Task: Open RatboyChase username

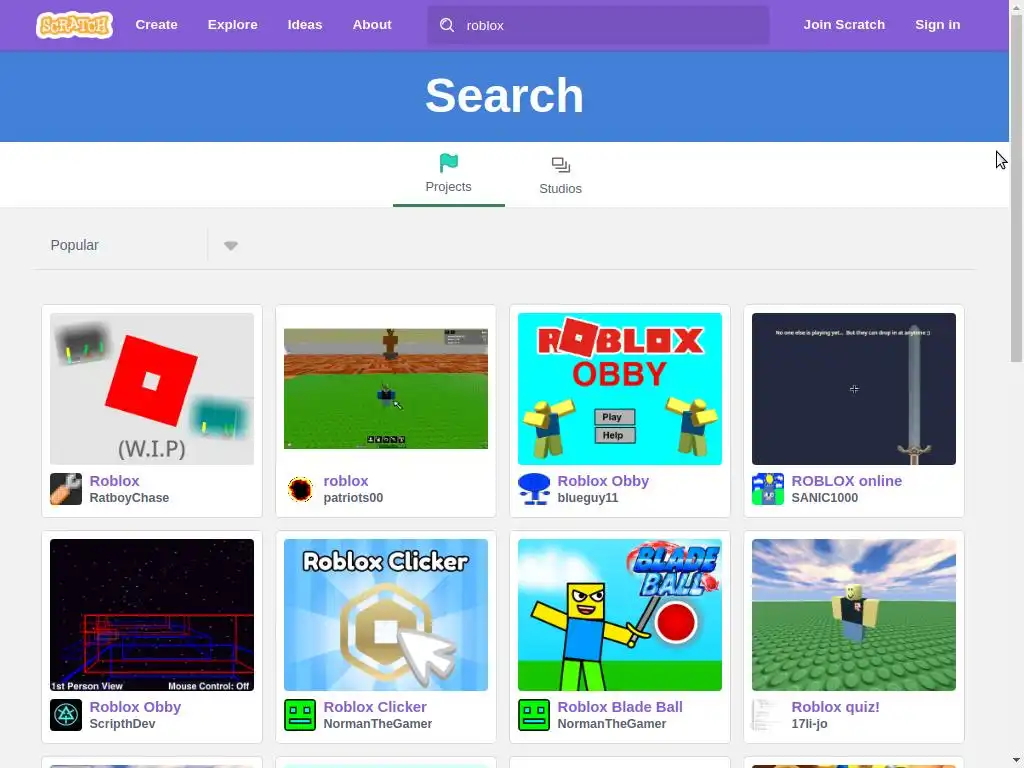Action: point(129,498)
